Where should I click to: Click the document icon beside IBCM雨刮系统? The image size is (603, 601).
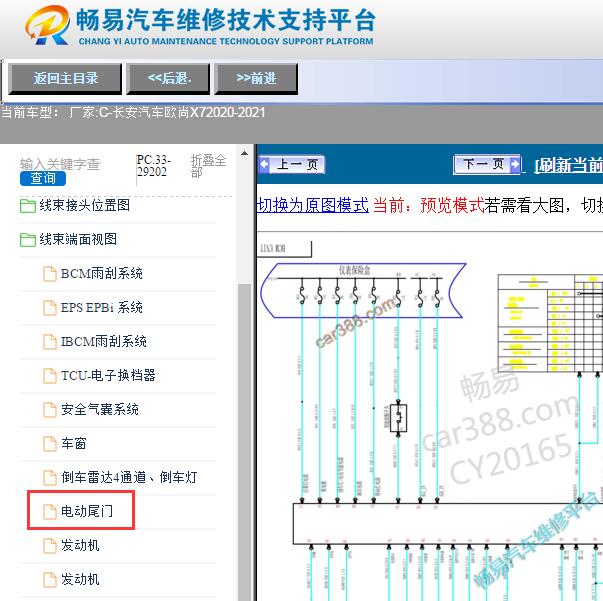(50, 341)
